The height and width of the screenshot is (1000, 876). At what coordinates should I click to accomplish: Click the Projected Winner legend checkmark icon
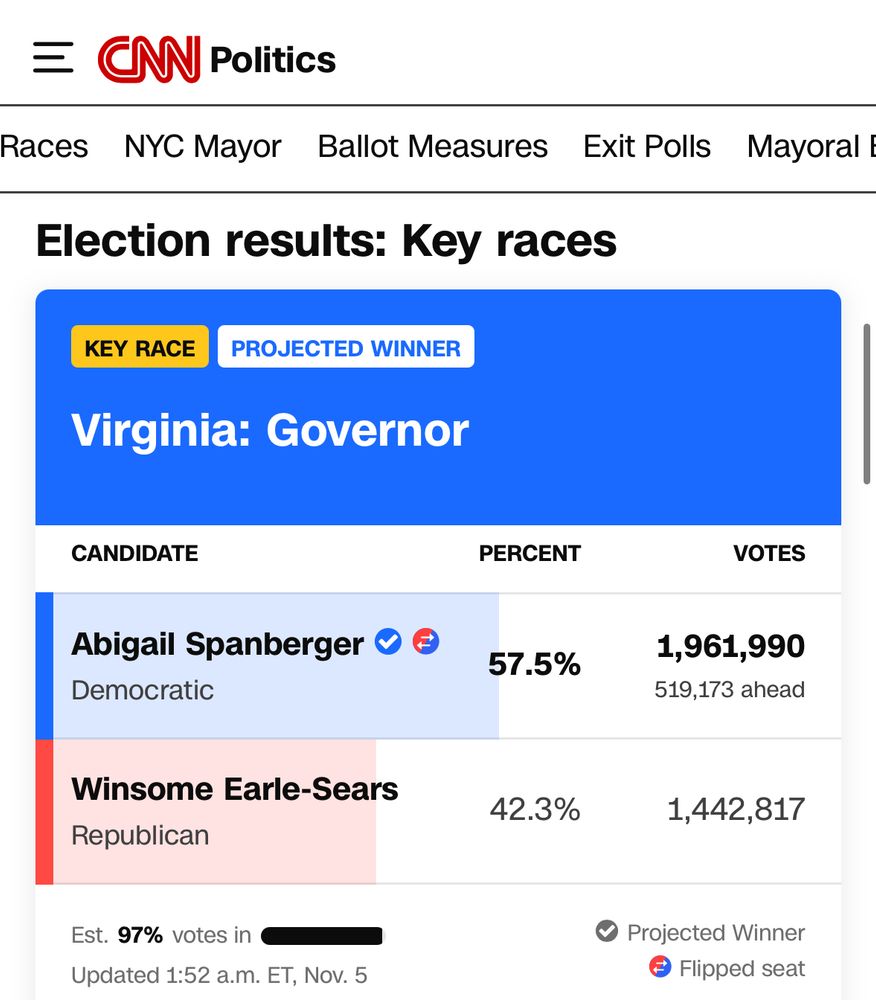pyautogui.click(x=606, y=932)
